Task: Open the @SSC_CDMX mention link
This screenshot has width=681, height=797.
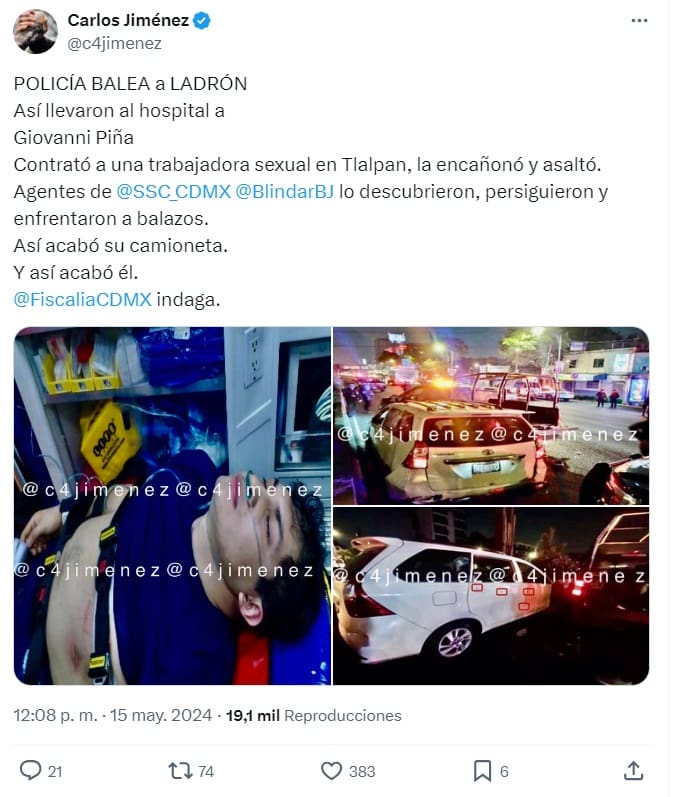Action: click(173, 192)
